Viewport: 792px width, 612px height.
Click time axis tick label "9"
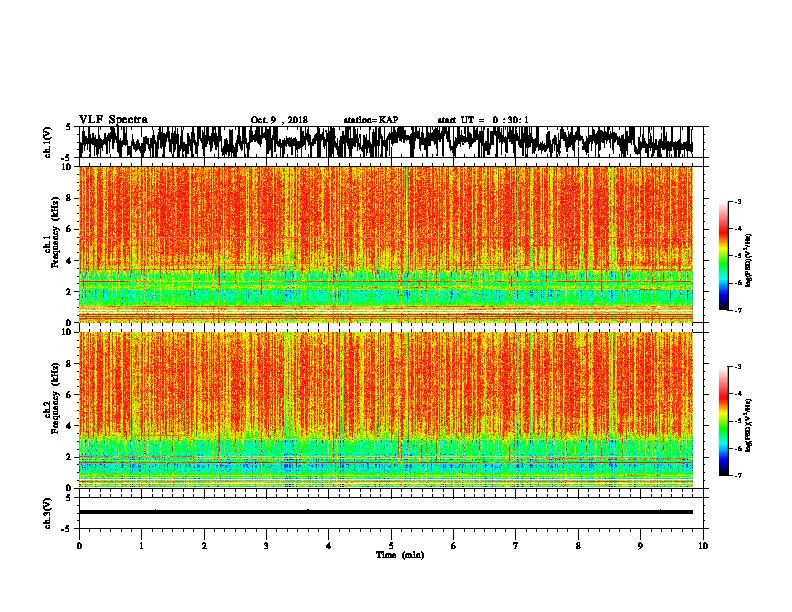coord(640,546)
